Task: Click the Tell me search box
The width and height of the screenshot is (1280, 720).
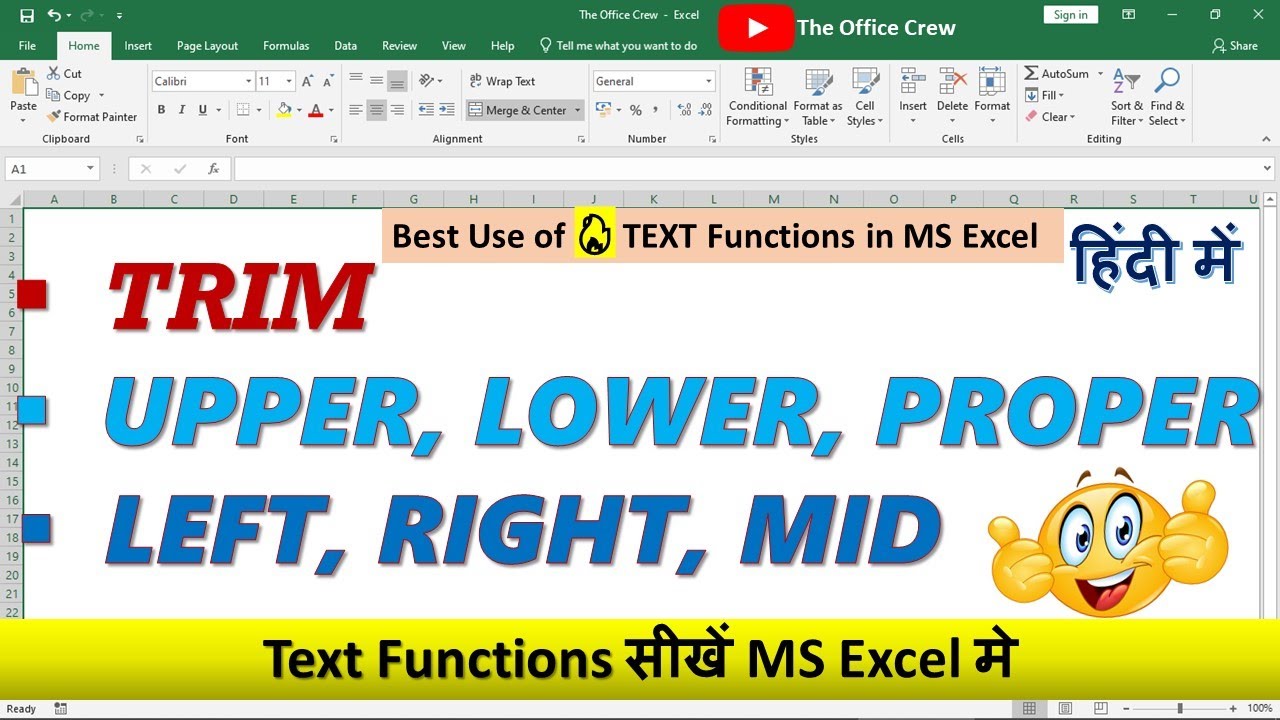Action: click(x=618, y=45)
